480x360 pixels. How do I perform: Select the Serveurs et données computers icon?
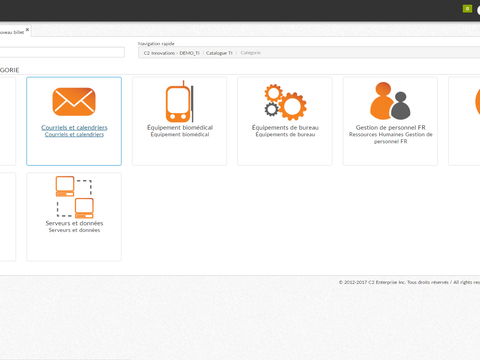tap(74, 197)
